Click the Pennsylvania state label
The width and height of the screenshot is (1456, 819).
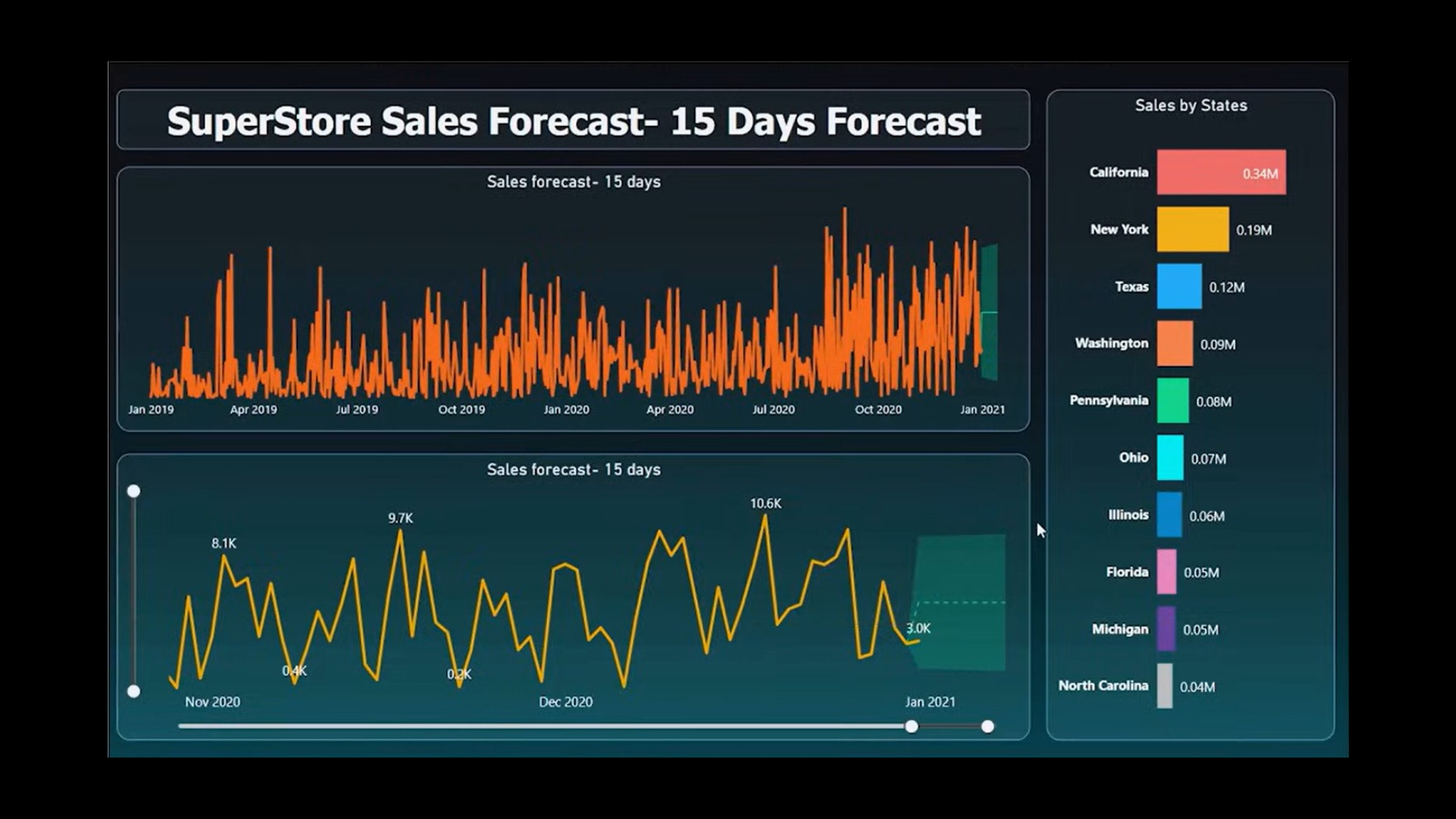[x=1109, y=400]
